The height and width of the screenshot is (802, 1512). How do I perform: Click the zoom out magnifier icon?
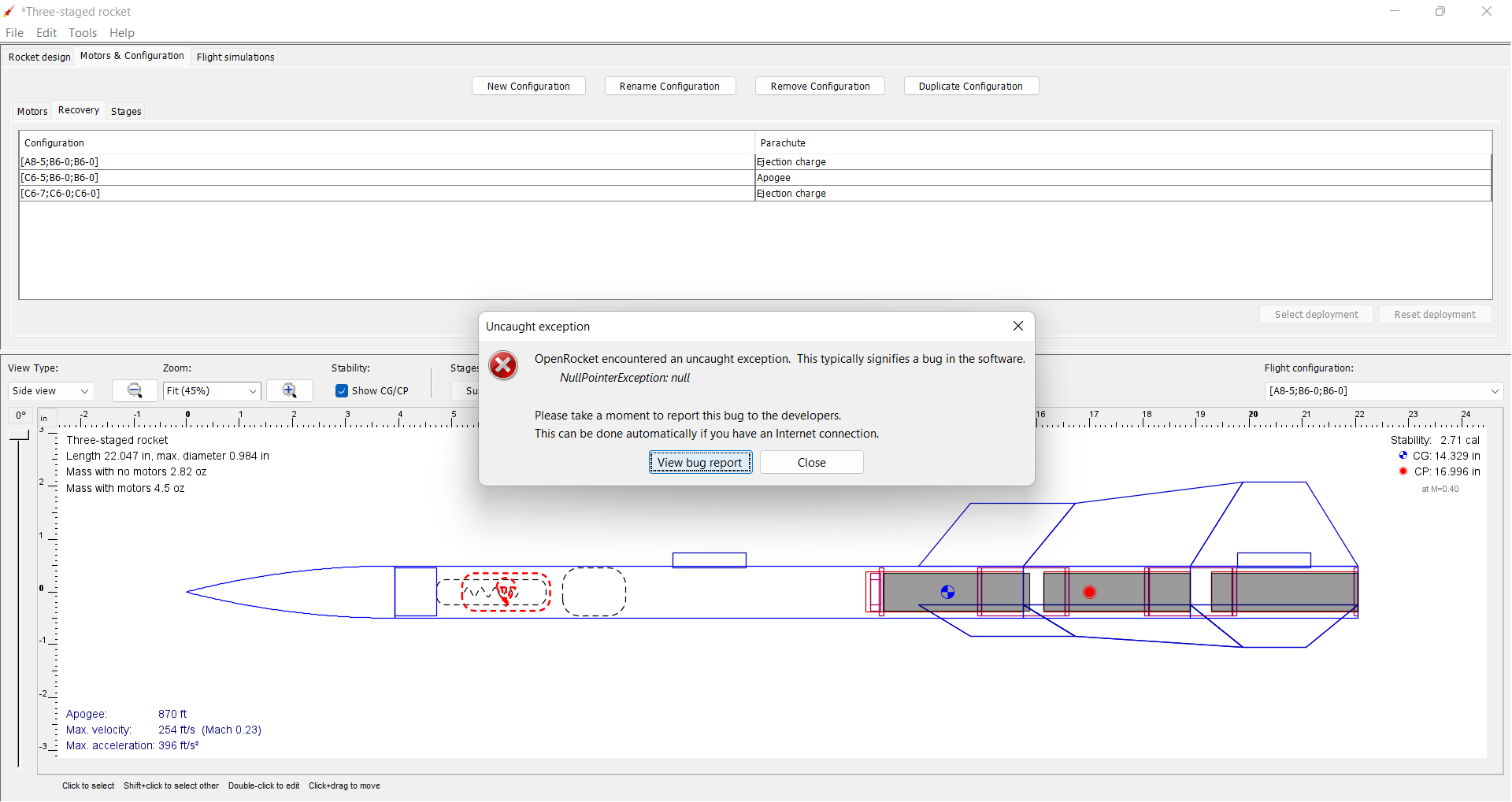pos(135,390)
